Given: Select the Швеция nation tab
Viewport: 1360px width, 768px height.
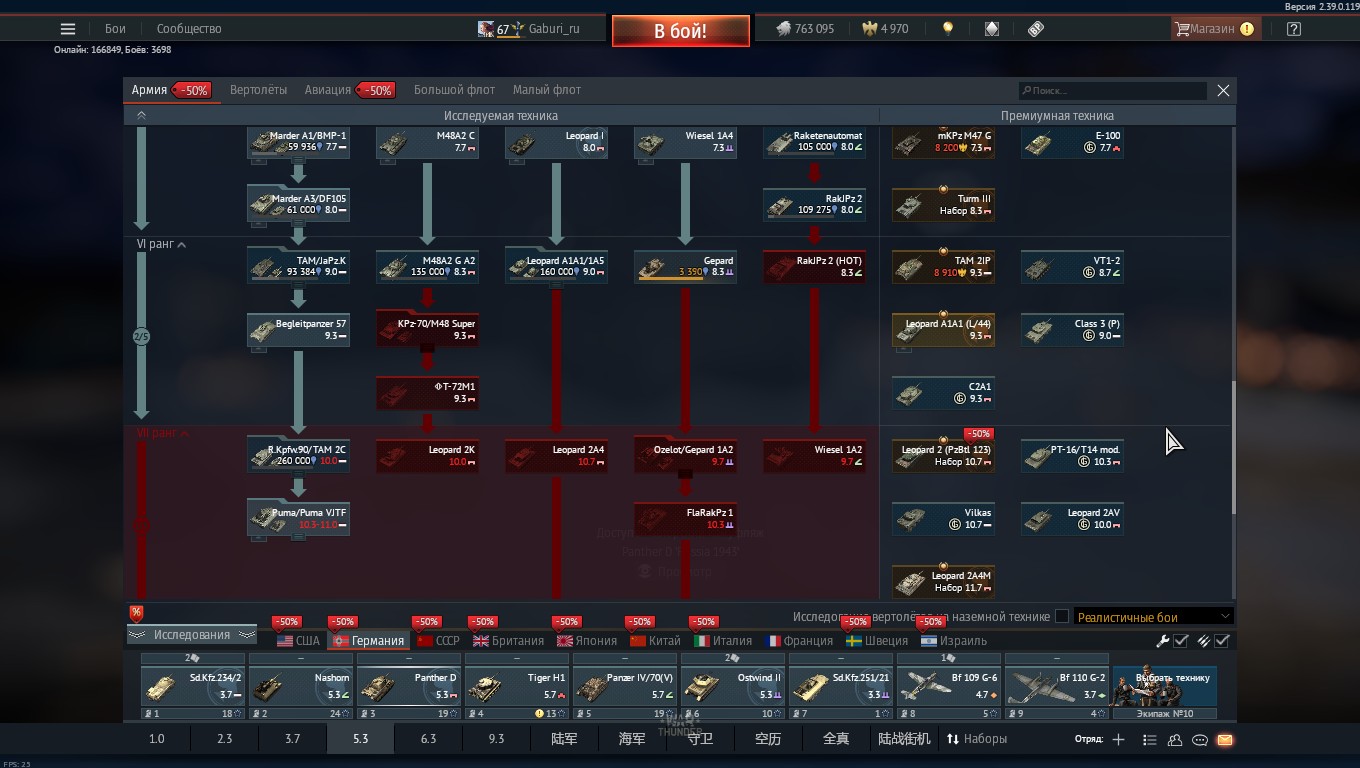Looking at the screenshot, I should pos(876,641).
